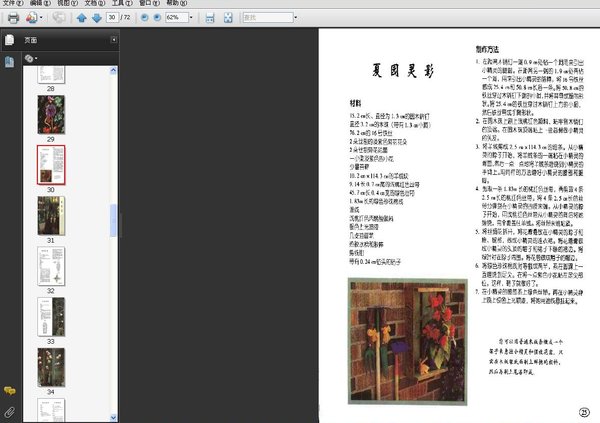Open the 文档 (Document) menu

click(95, 3)
